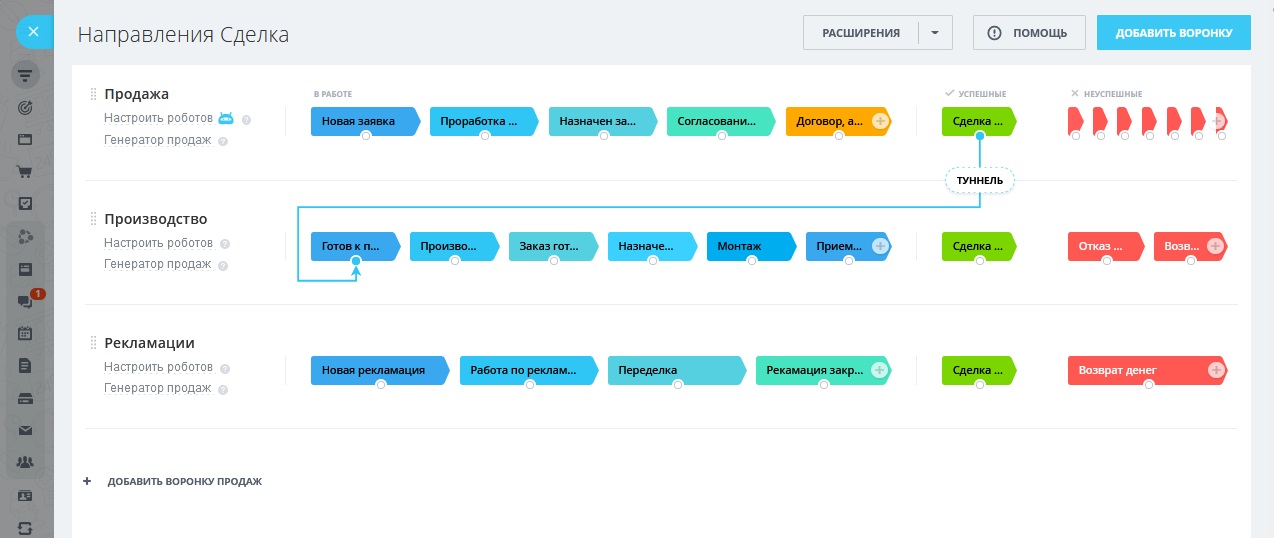Image resolution: width=1274 pixels, height=538 pixels.
Task: Open the employees group sidebar icon
Action: click(26, 462)
